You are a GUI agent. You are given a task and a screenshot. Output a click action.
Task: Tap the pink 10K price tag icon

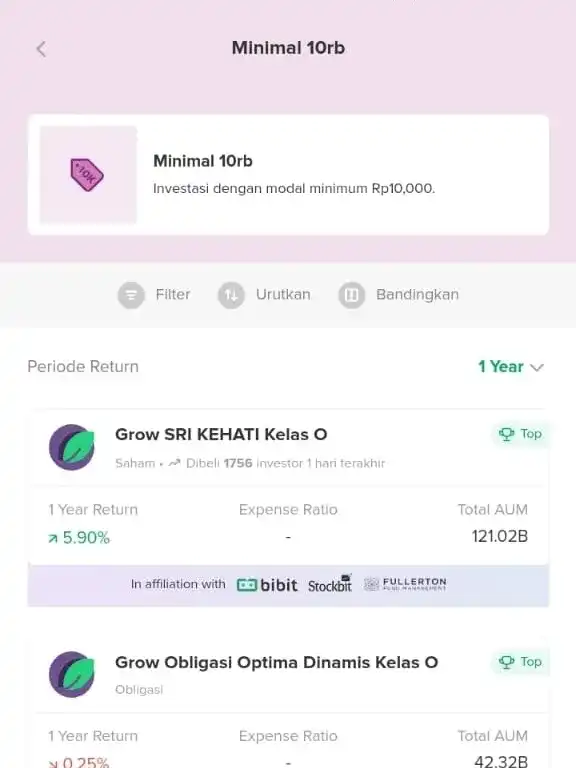point(87,174)
